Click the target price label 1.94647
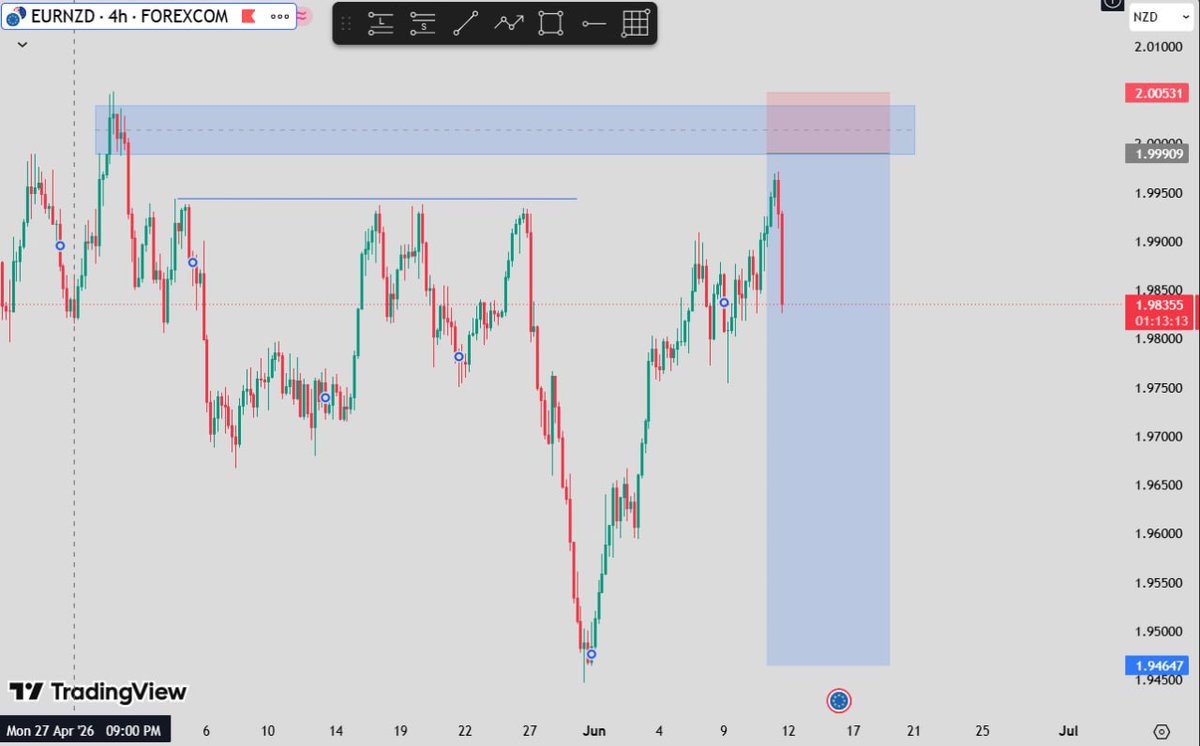The width and height of the screenshot is (1200, 746). tap(1157, 665)
